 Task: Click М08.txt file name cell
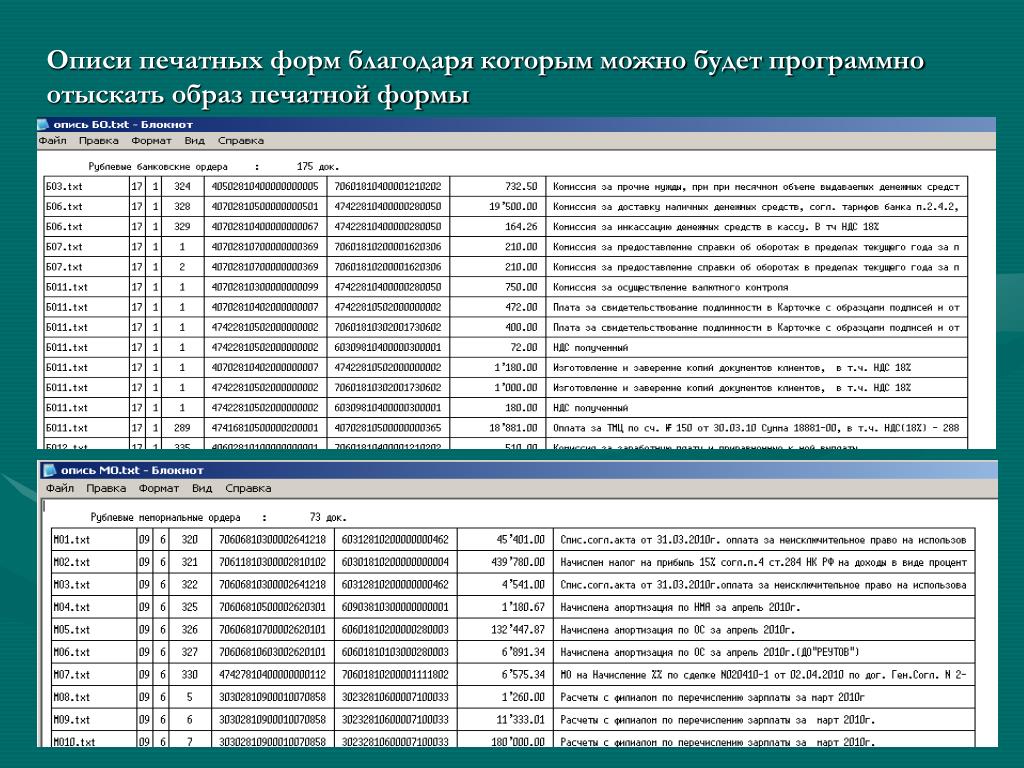point(93,697)
